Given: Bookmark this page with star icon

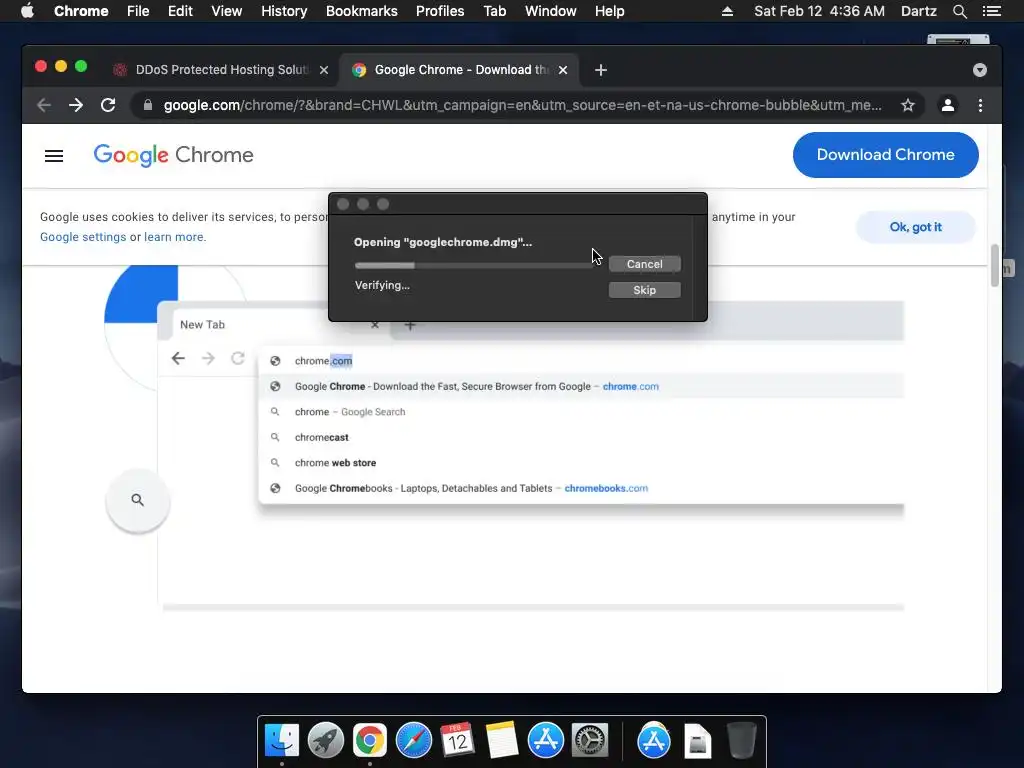Looking at the screenshot, I should (908, 105).
